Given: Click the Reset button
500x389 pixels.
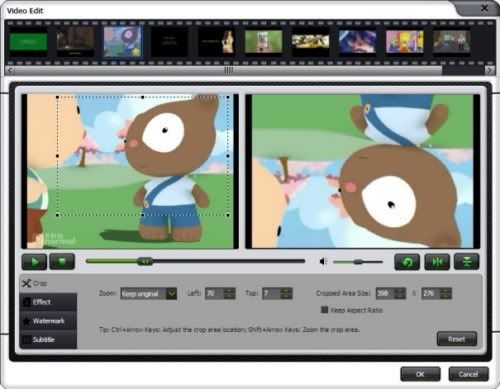Looking at the screenshot, I should click(x=457, y=339).
